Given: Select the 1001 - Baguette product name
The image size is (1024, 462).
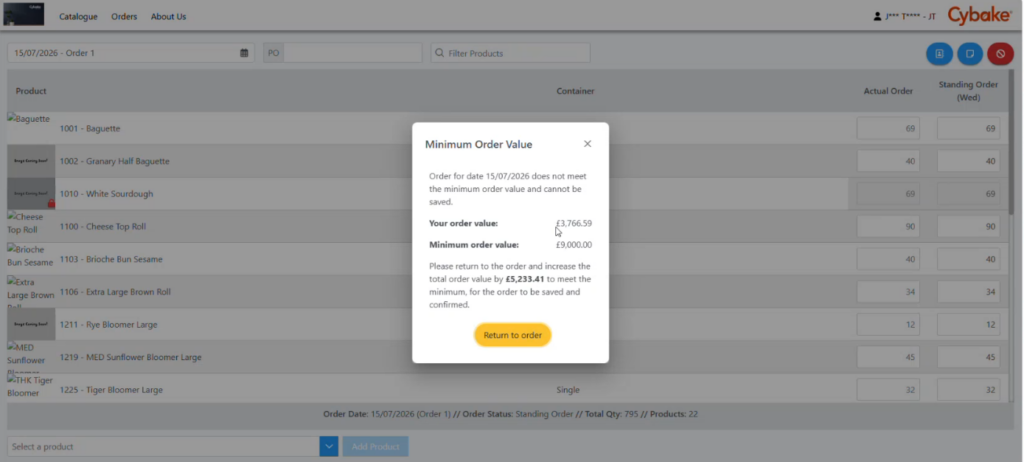Looking at the screenshot, I should pyautogui.click(x=90, y=129).
